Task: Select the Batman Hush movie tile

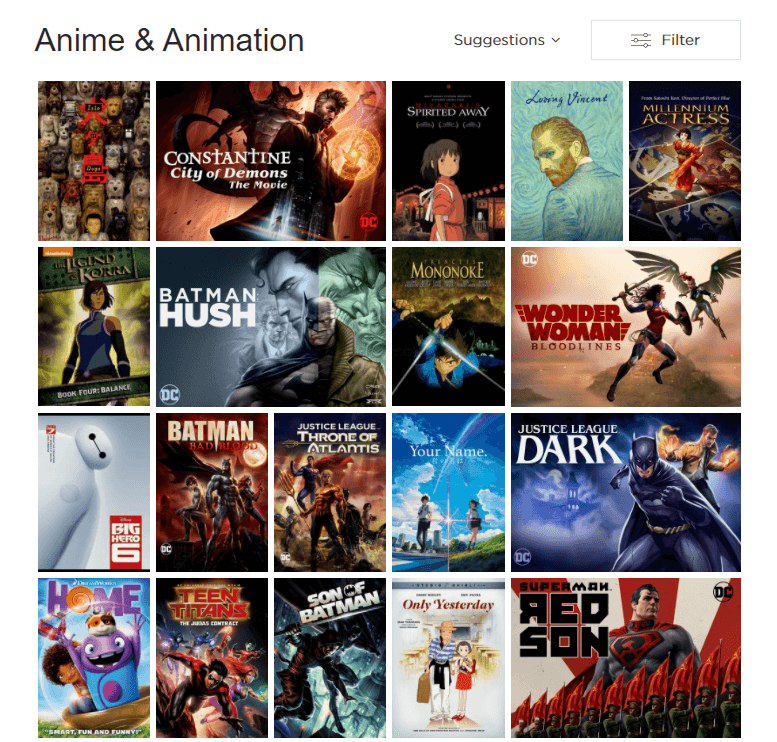Action: click(x=271, y=327)
